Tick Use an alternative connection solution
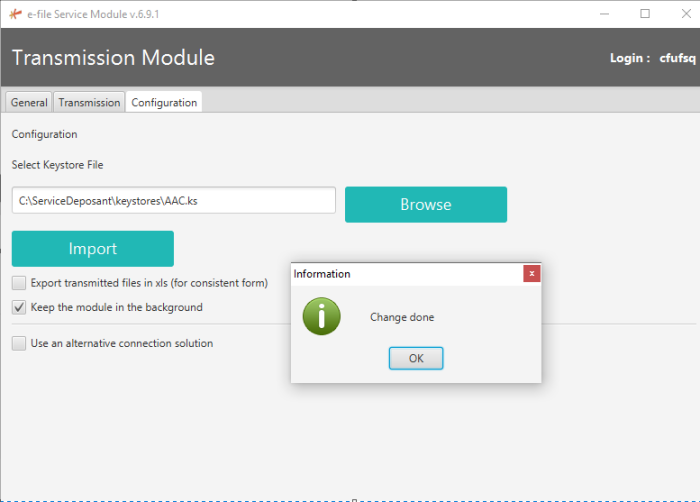Image resolution: width=700 pixels, height=502 pixels. pos(19,343)
